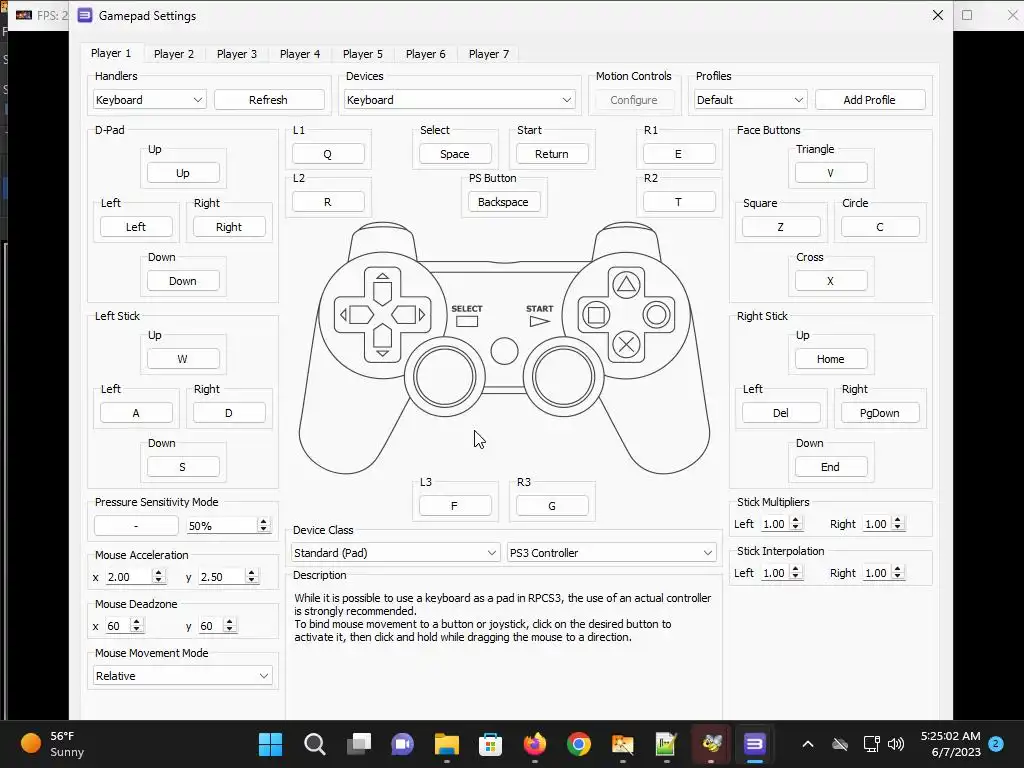Open taskbar Search
The image size is (1024, 768).
pyautogui.click(x=315, y=744)
